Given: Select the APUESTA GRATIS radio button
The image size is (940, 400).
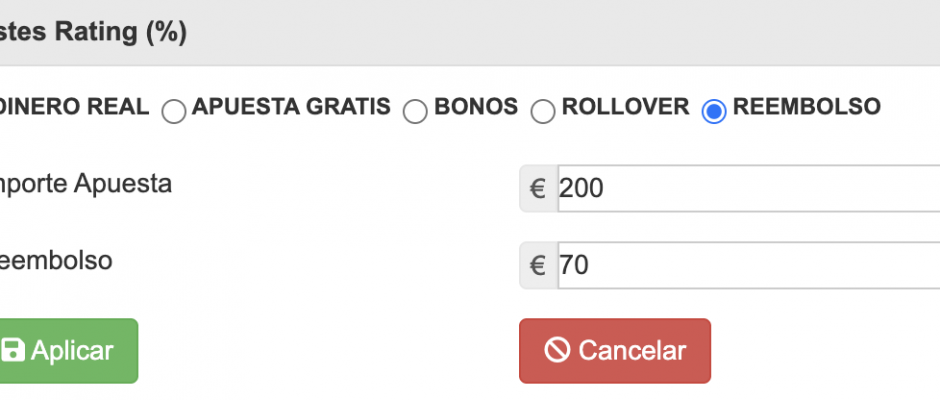Looking at the screenshot, I should [x=174, y=111].
